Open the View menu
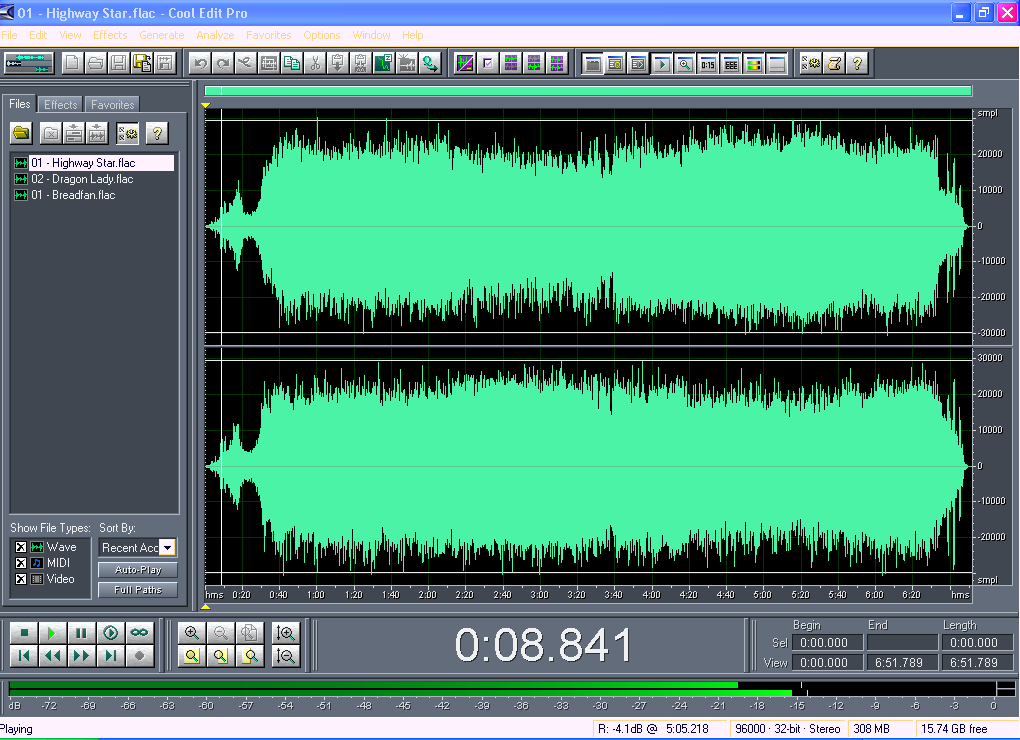The image size is (1020, 740). pos(70,35)
